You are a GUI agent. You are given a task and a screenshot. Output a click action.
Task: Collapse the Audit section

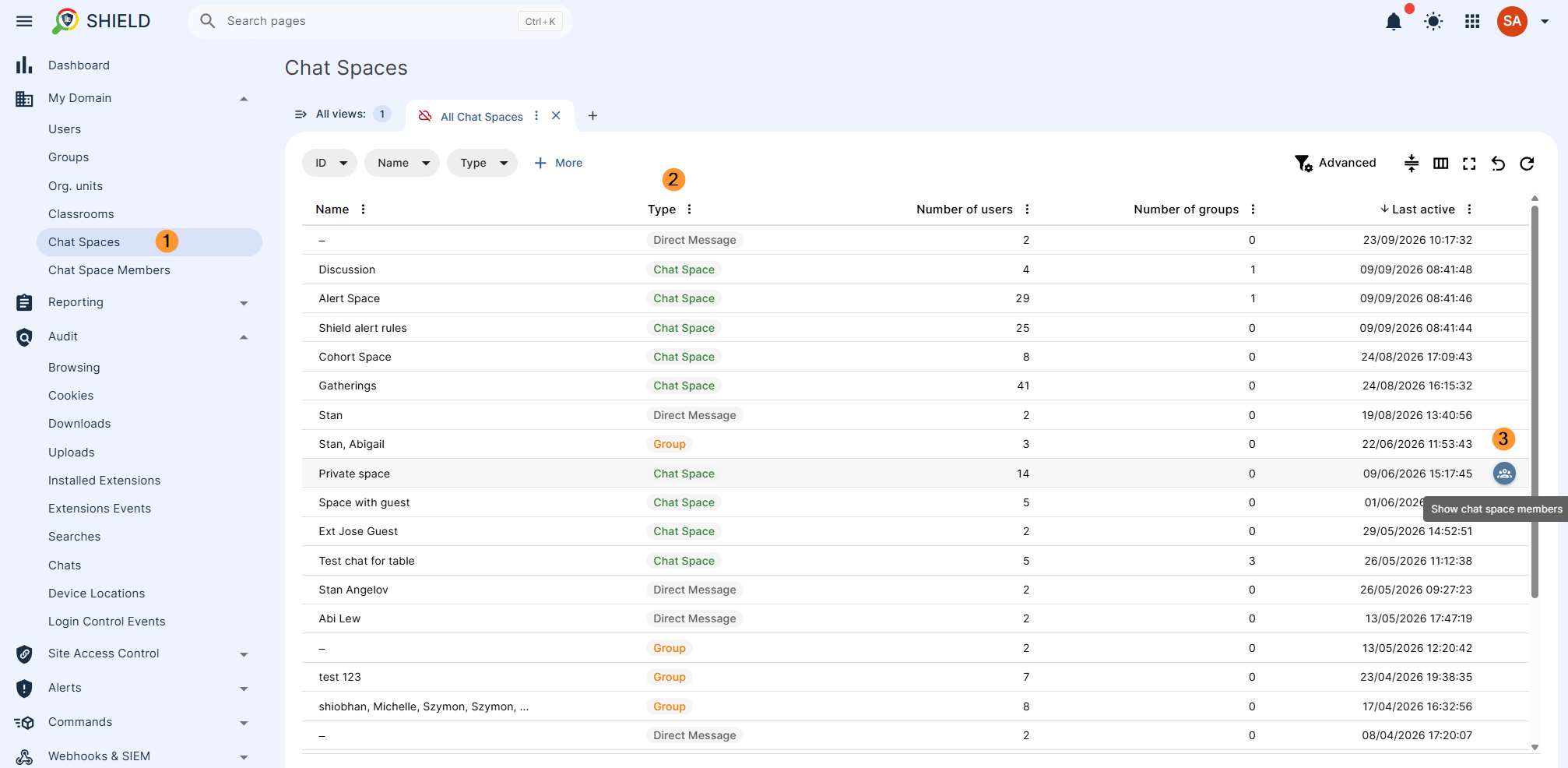click(244, 336)
